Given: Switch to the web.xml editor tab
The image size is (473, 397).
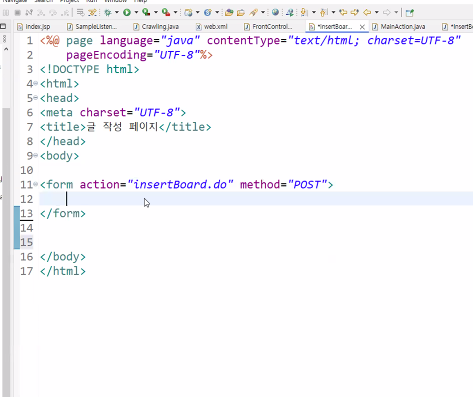Looking at the screenshot, I should 212,27.
